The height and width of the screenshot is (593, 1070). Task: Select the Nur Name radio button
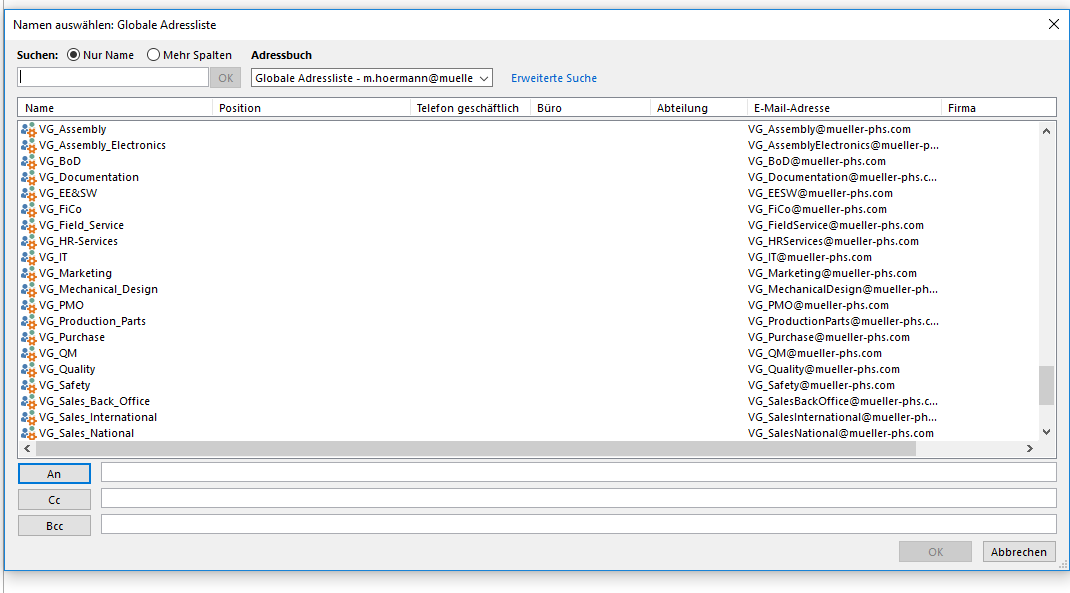tap(74, 55)
